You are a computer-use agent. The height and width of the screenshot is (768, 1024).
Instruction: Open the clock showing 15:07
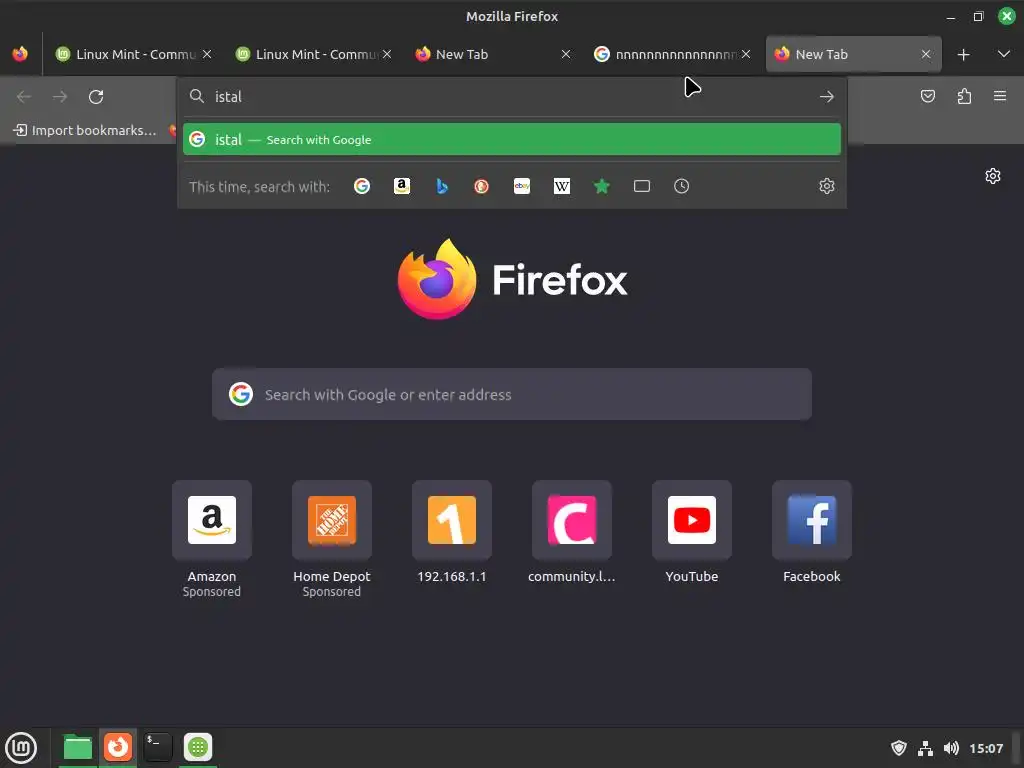tap(986, 748)
